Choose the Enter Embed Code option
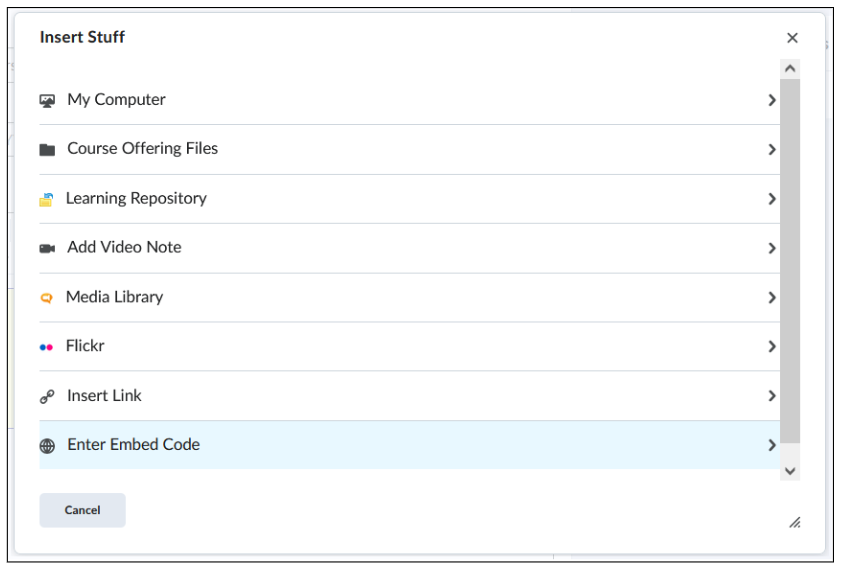 [409, 445]
